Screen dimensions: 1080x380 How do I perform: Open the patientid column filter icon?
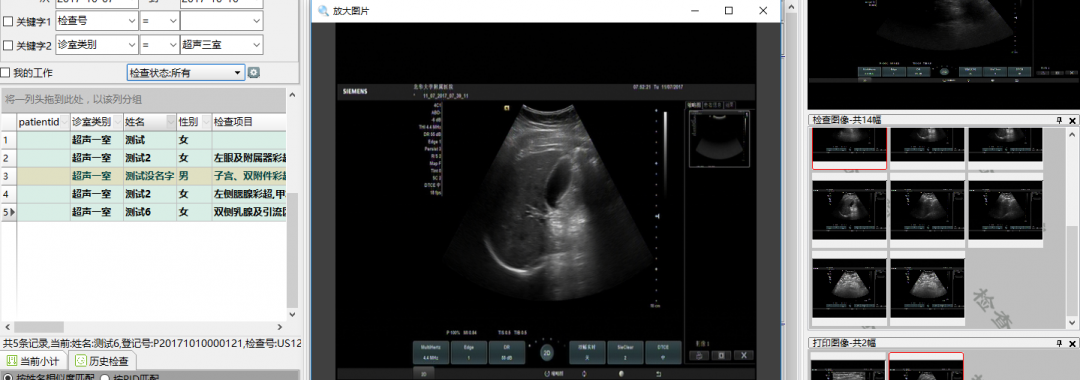(x=65, y=123)
